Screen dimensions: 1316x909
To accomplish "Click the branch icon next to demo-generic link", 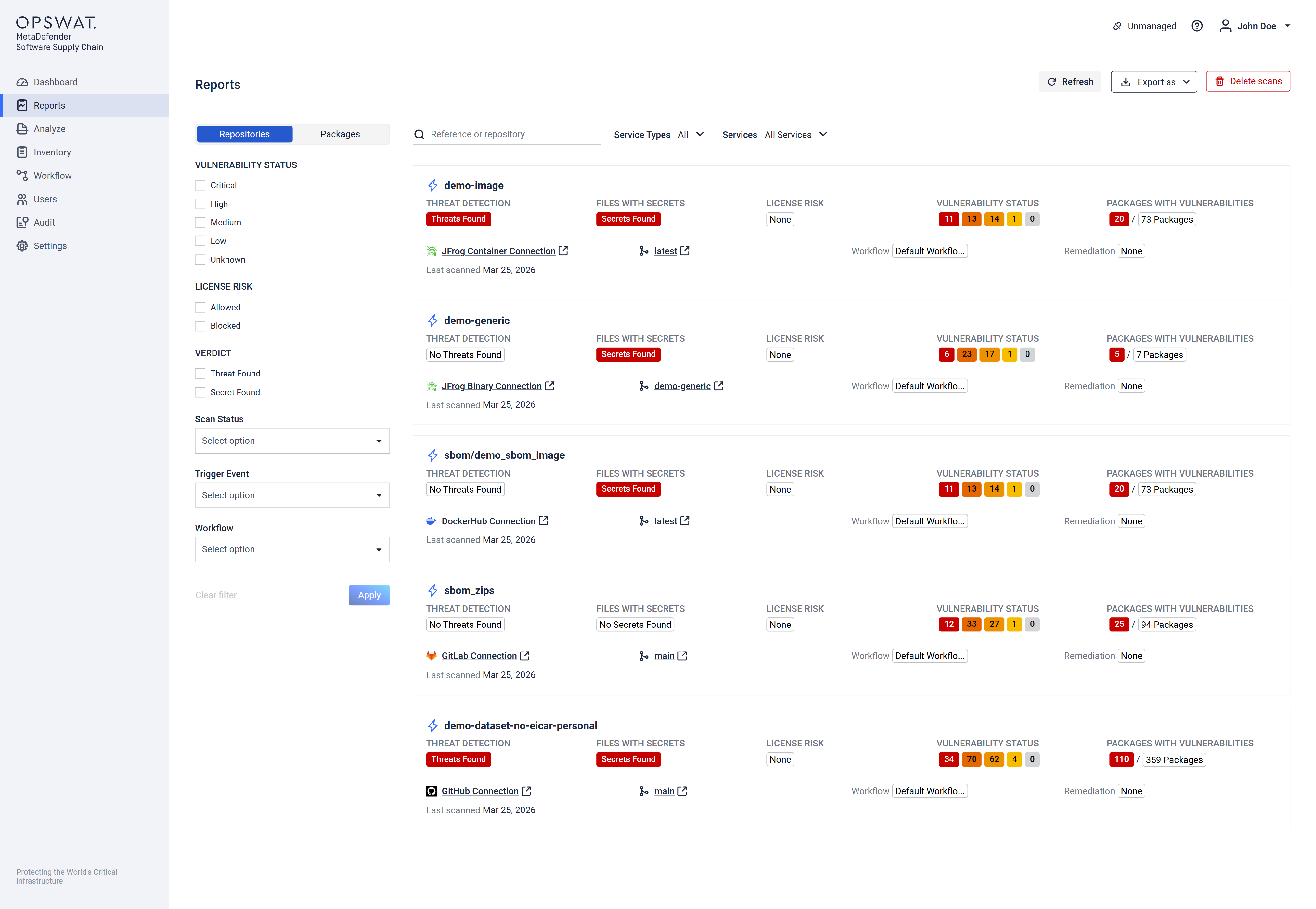I will [x=644, y=386].
